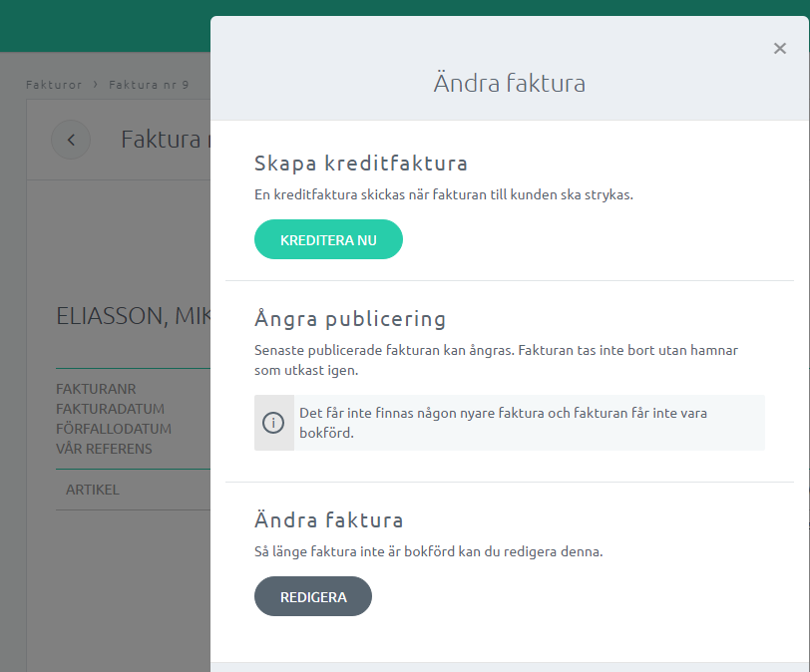Click the Ändra faktura dialog title

click(509, 83)
